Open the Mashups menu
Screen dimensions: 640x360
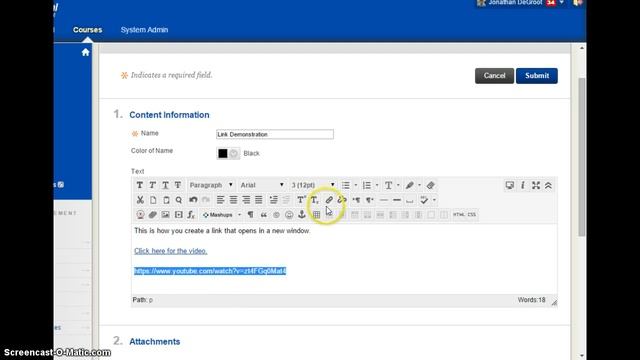[x=221, y=215]
